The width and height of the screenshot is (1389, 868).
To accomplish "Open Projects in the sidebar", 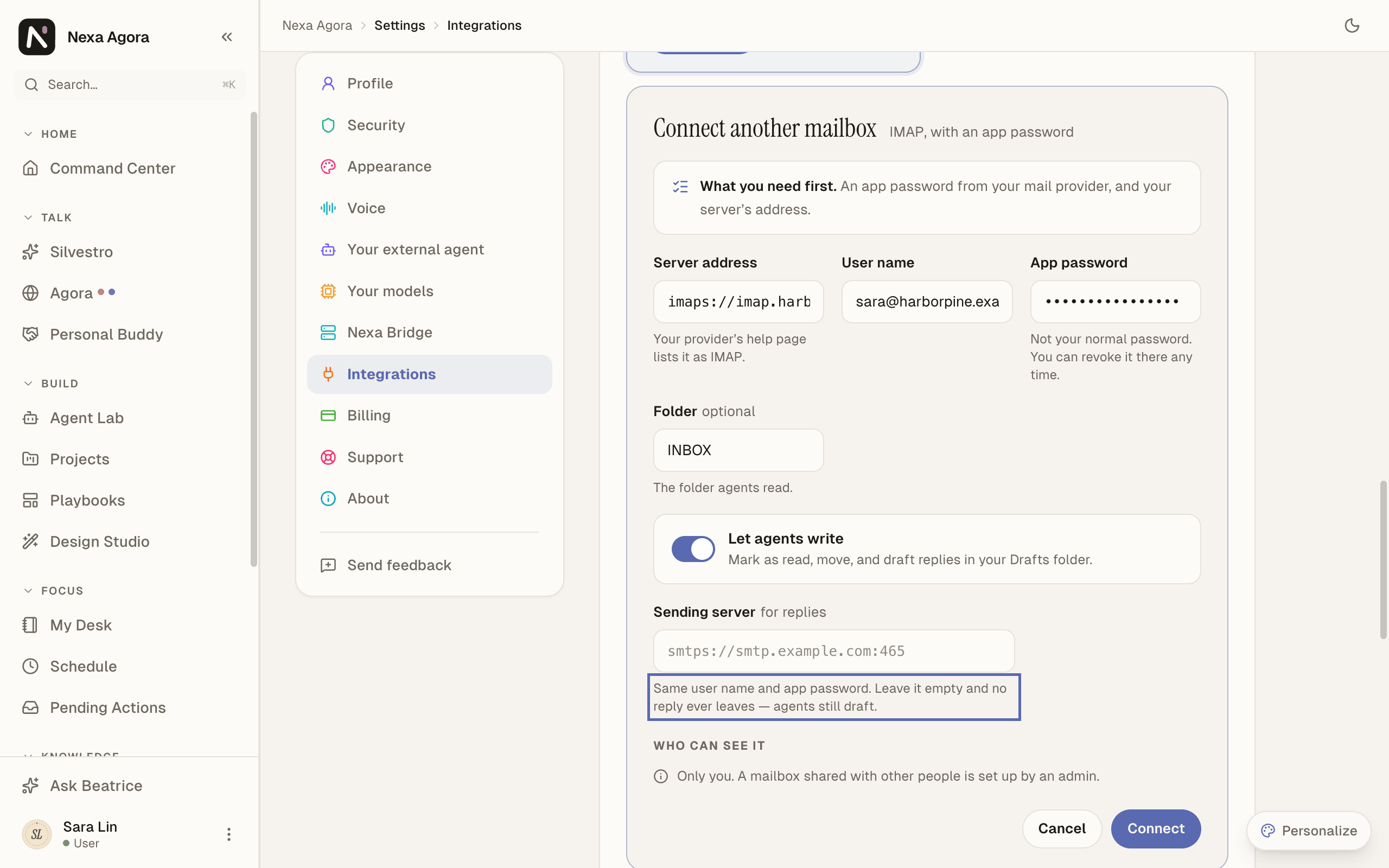I will [x=129, y=459].
